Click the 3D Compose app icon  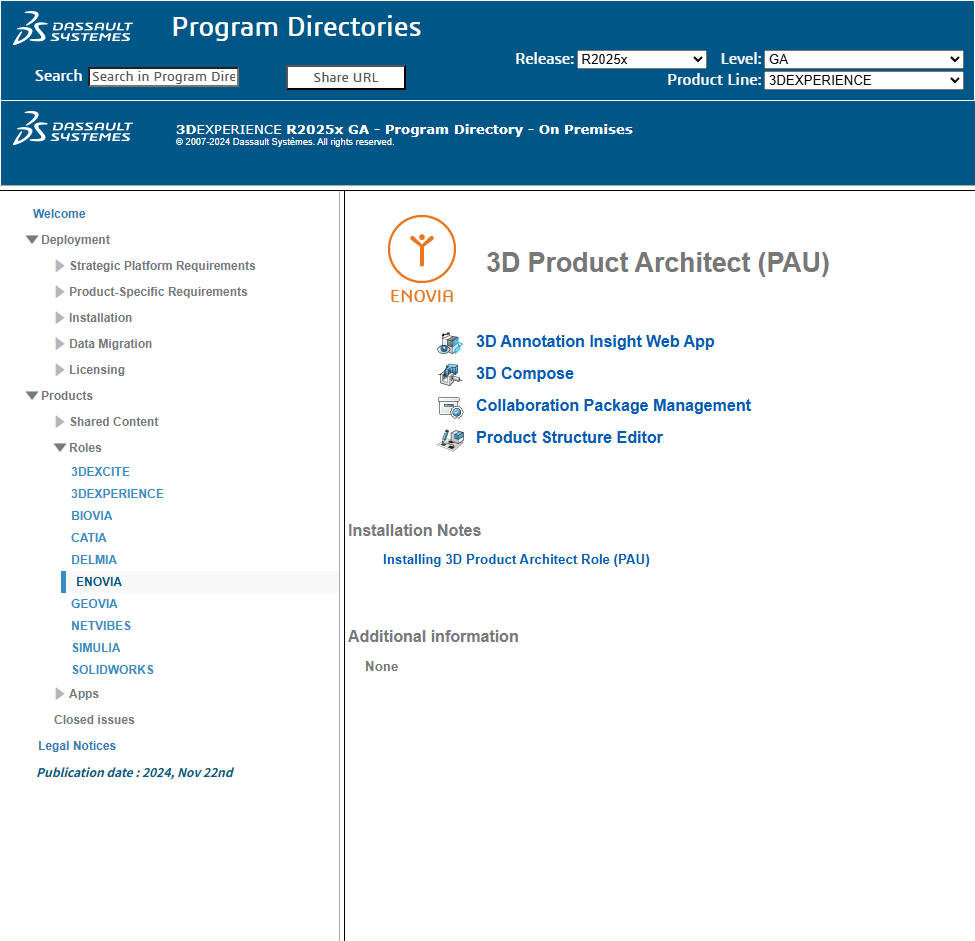[x=450, y=374]
